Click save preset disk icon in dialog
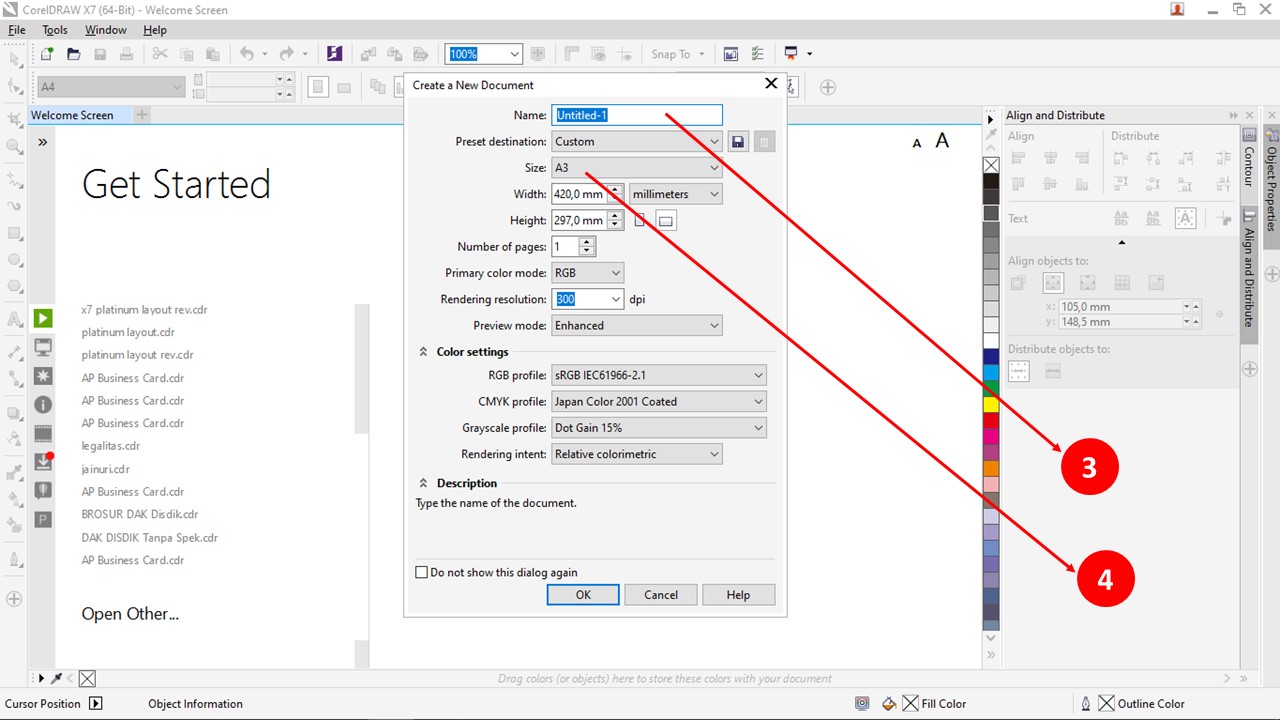The width and height of the screenshot is (1280, 720). pyautogui.click(x=738, y=142)
